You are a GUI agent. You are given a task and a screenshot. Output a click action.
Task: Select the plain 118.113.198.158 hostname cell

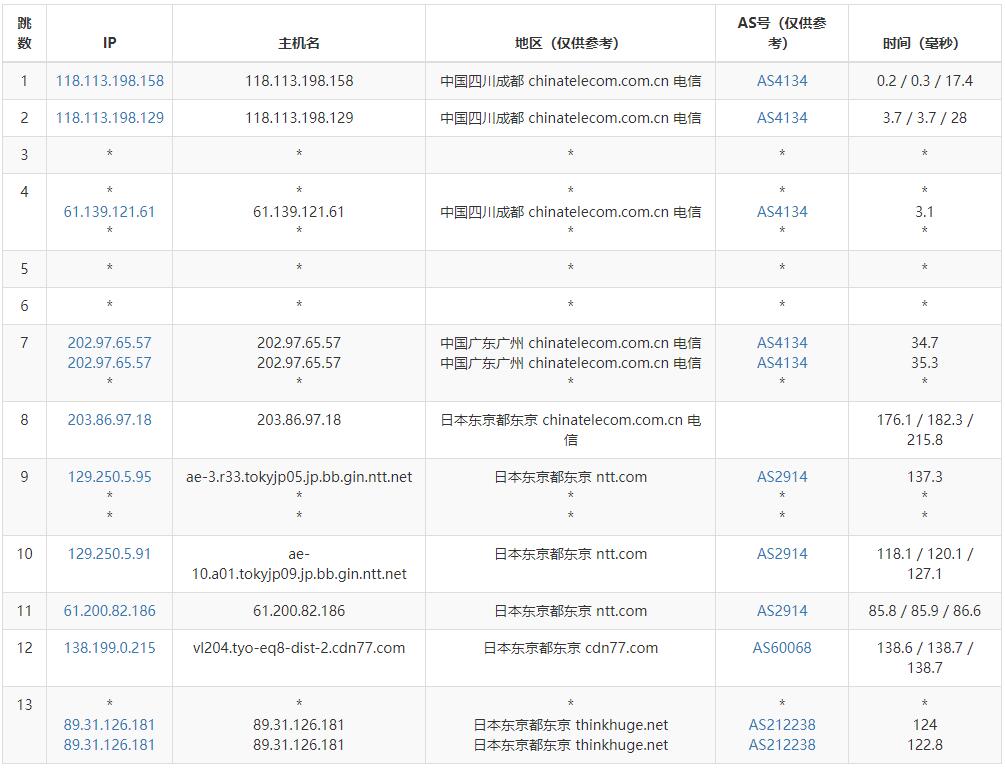click(299, 81)
